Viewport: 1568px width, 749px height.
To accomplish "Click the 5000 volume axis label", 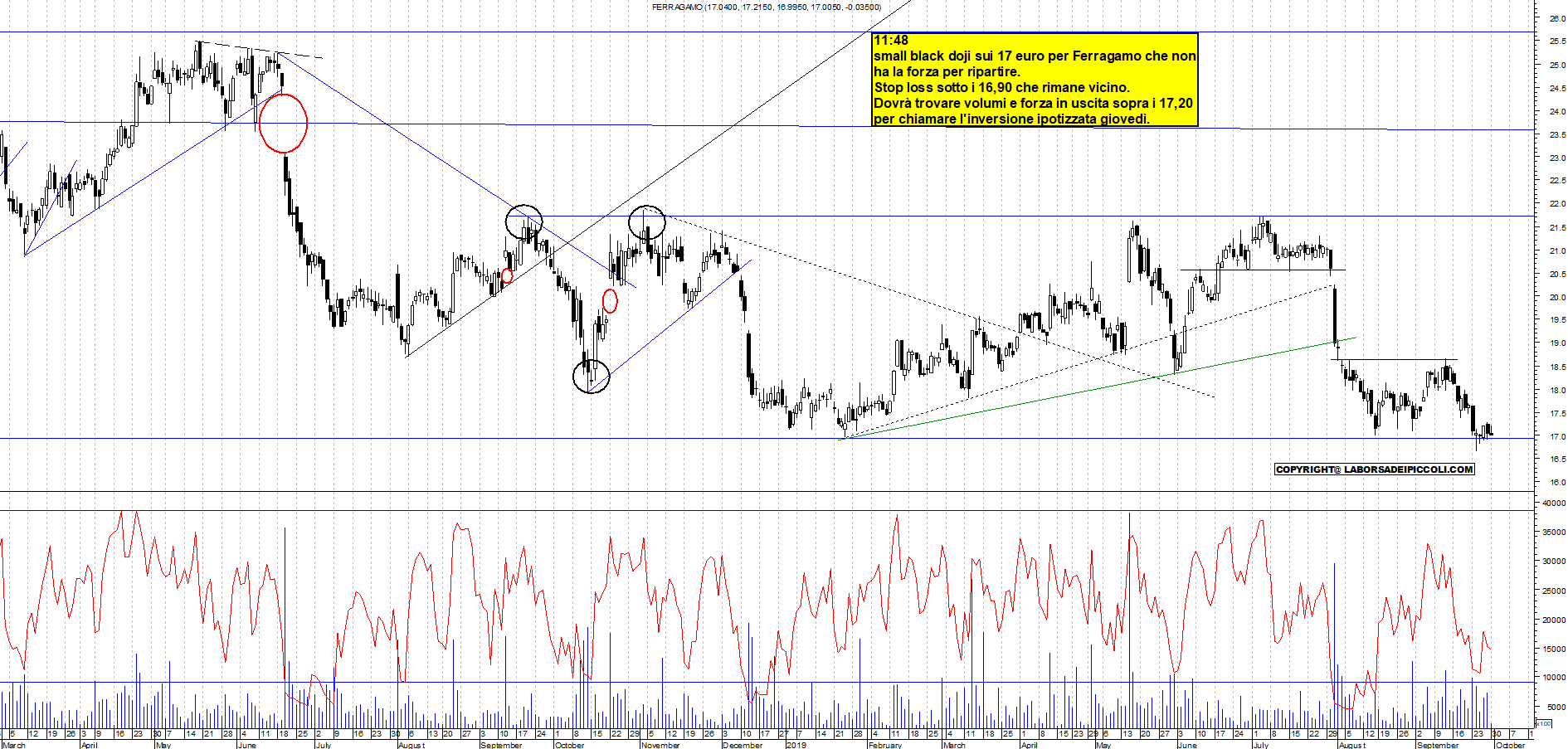I will [1556, 708].
